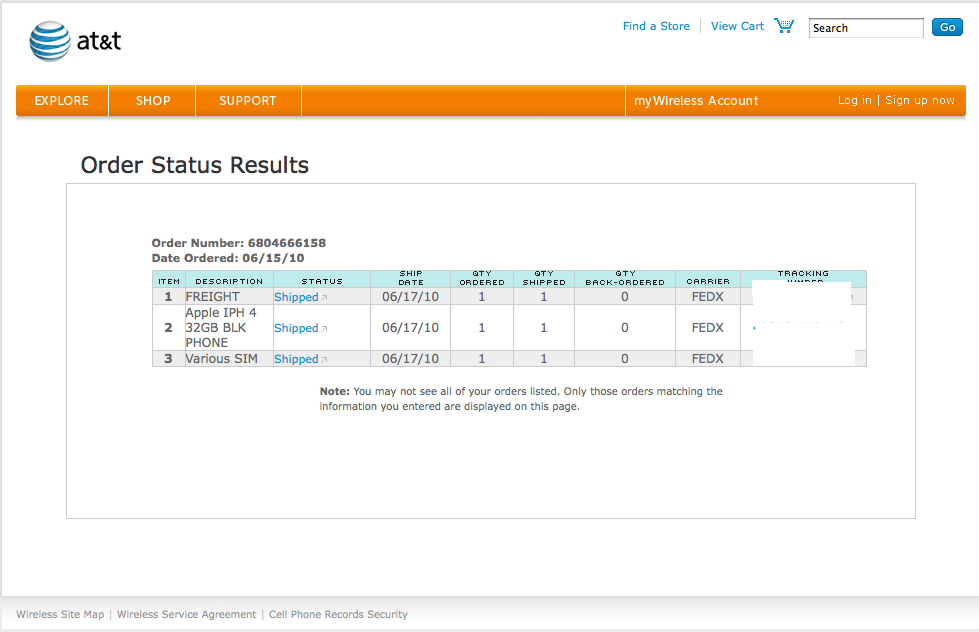
Task: Open Wireless Site Map footer link
Action: (60, 615)
